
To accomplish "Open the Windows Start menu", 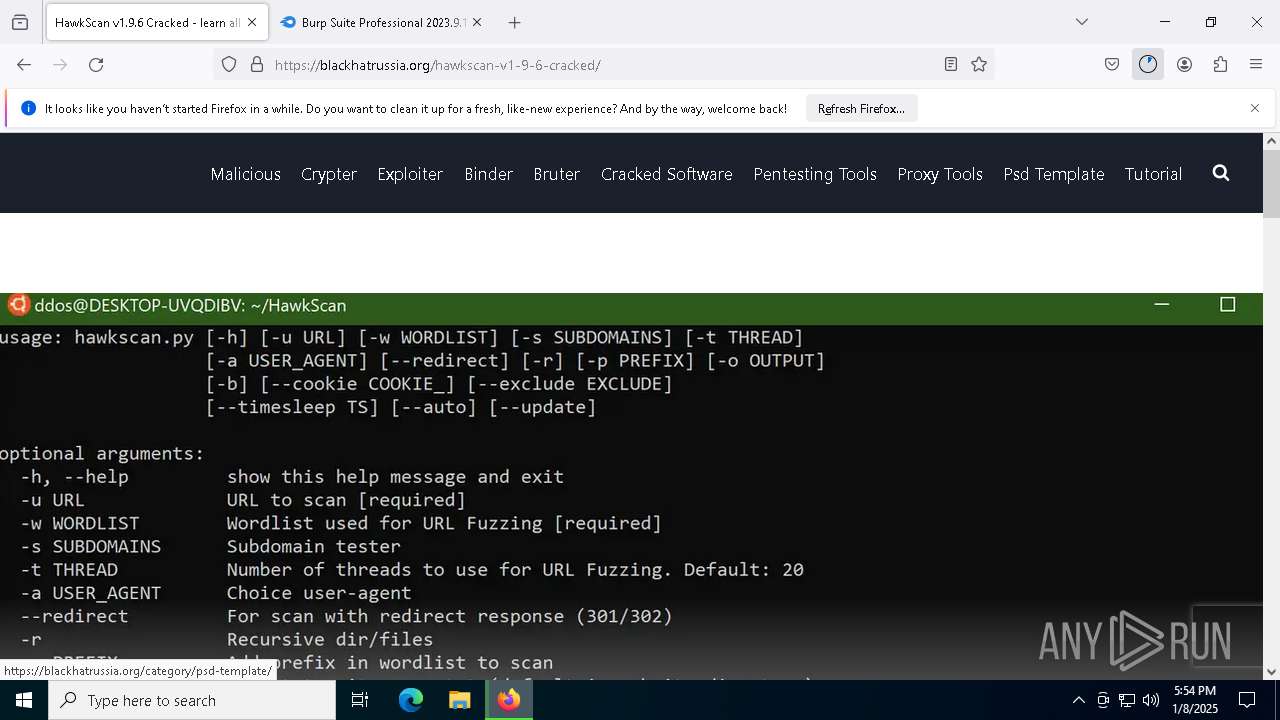I will [24, 700].
